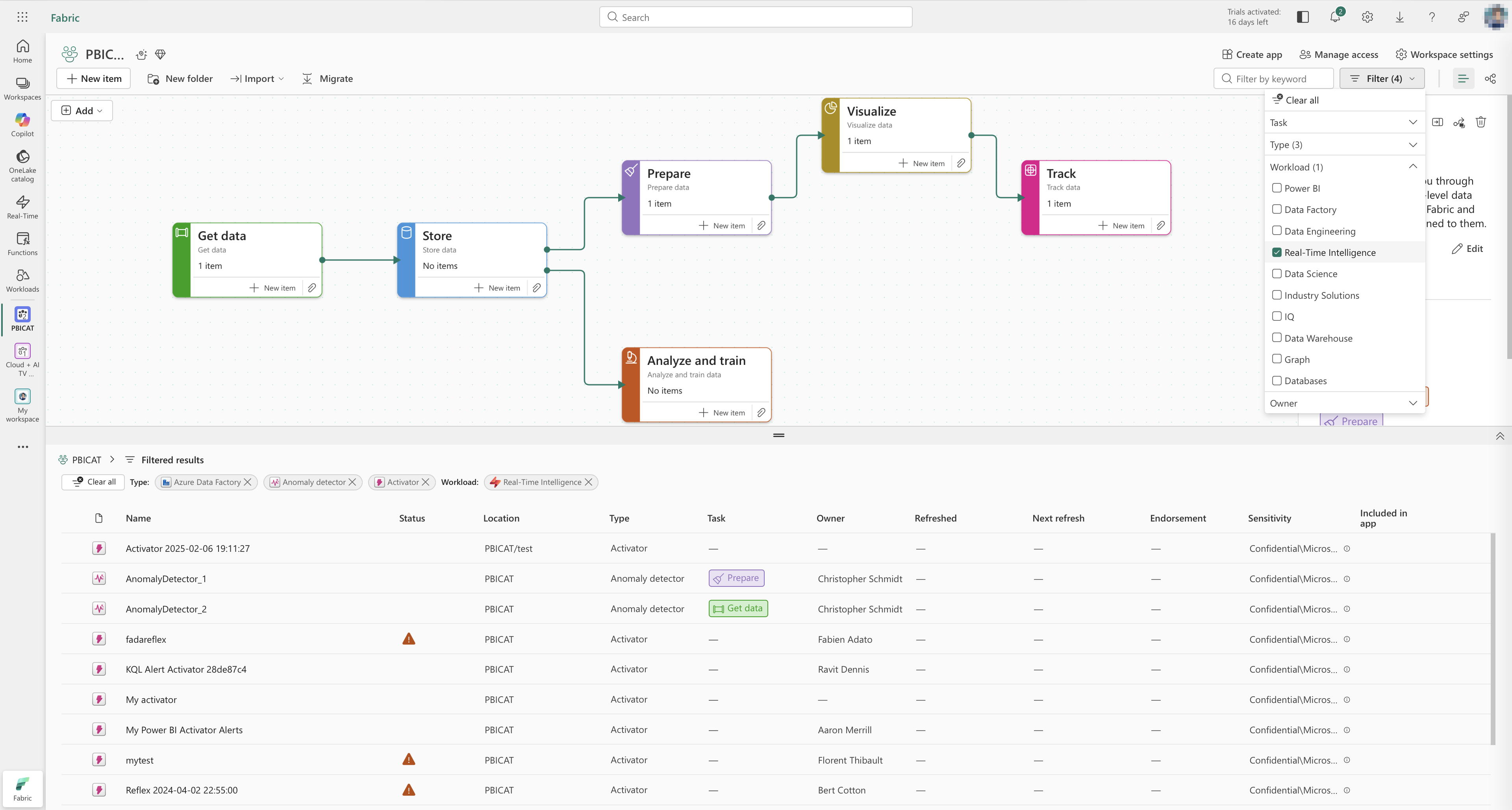The image size is (1512, 810).
Task: Collapse the task flow pane chevrons
Action: [1500, 436]
